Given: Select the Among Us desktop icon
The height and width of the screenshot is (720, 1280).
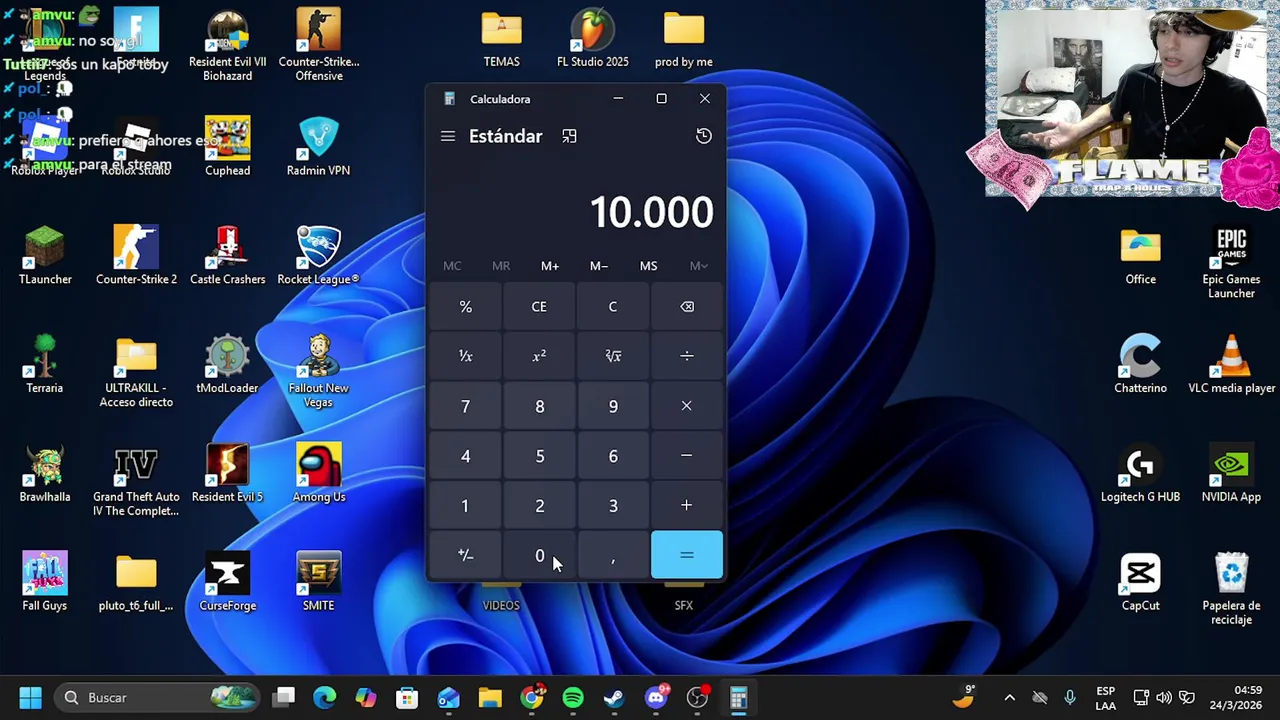Looking at the screenshot, I should pyautogui.click(x=319, y=474).
